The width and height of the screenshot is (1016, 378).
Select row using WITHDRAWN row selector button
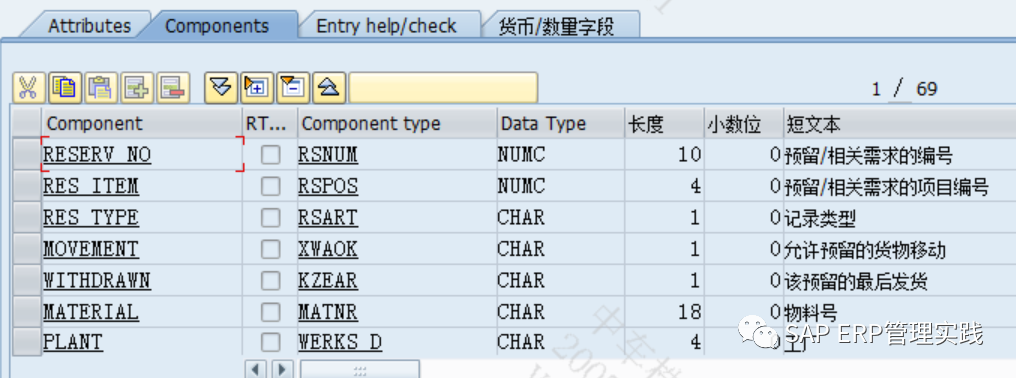[27, 280]
